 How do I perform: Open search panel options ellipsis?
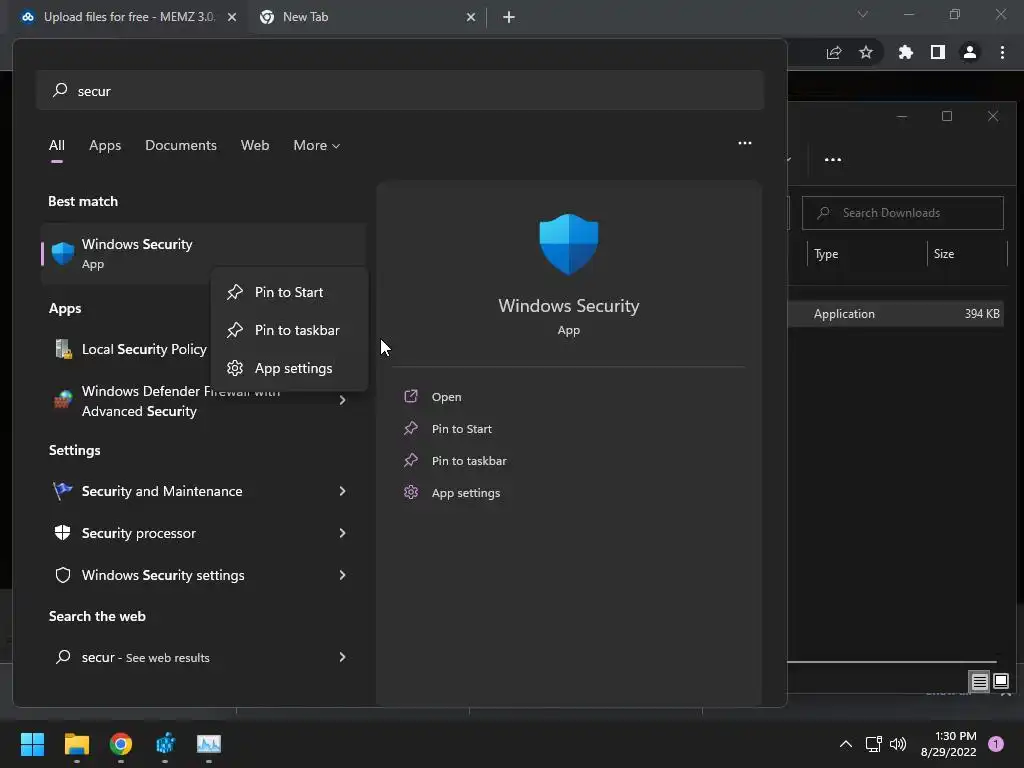[x=744, y=143]
